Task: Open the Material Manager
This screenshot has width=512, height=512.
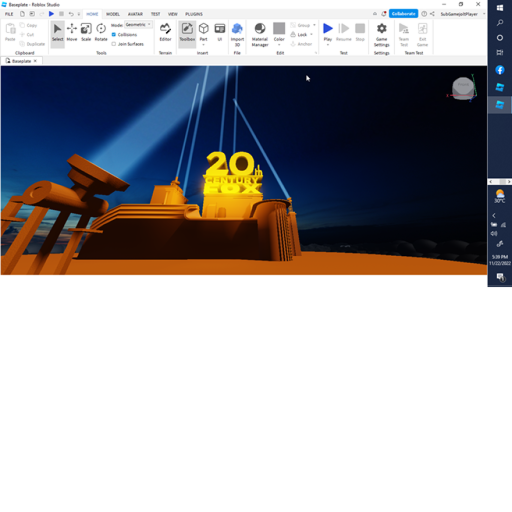Action: 260,35
